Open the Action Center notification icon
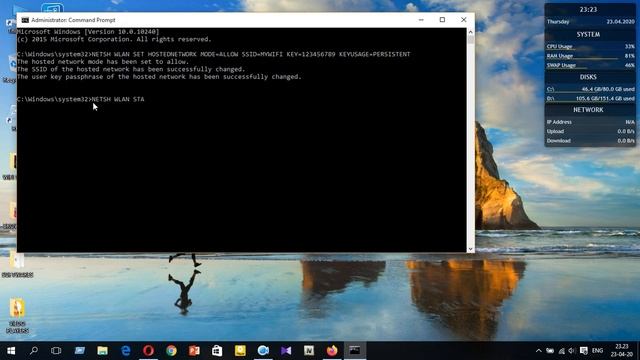Viewport: 640px width, 360px height. [x=584, y=351]
